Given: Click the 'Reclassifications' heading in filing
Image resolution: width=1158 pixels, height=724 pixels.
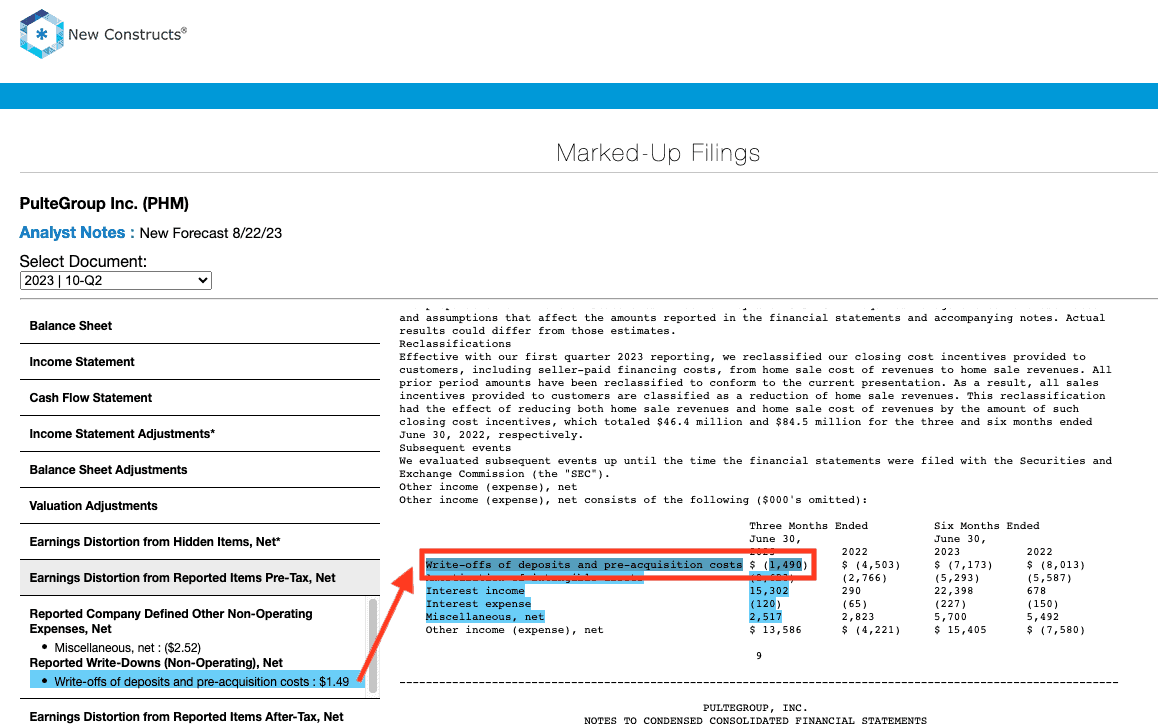Looking at the screenshot, I should [x=455, y=344].
